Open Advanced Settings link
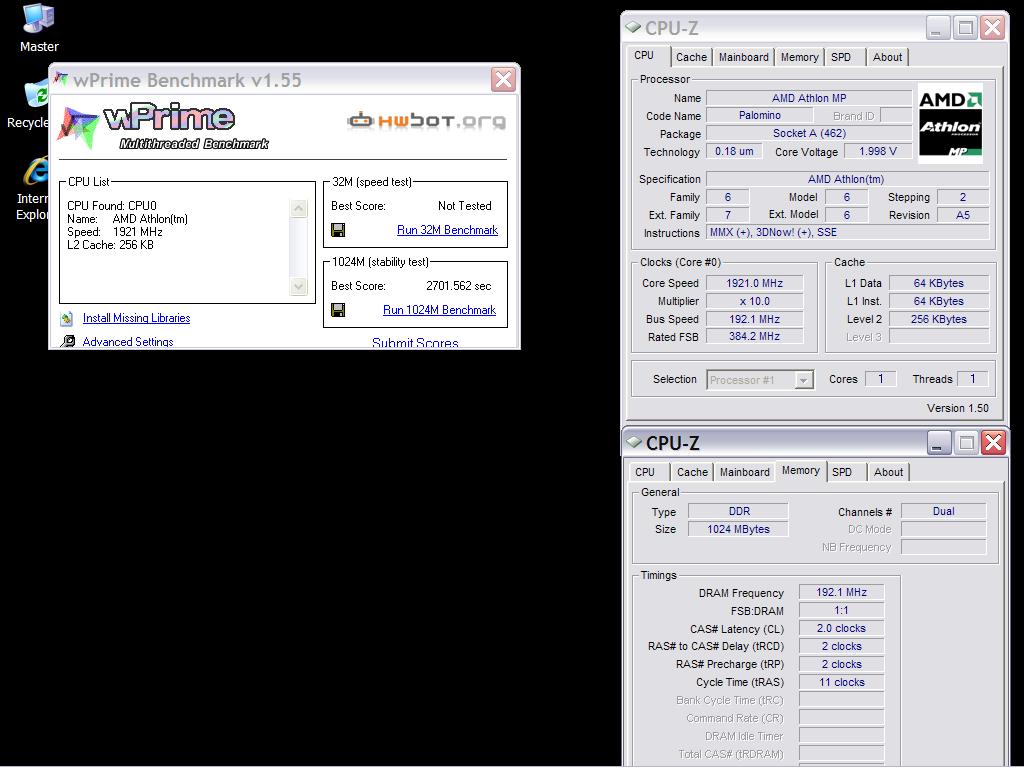The width and height of the screenshot is (1024, 768). 128,342
